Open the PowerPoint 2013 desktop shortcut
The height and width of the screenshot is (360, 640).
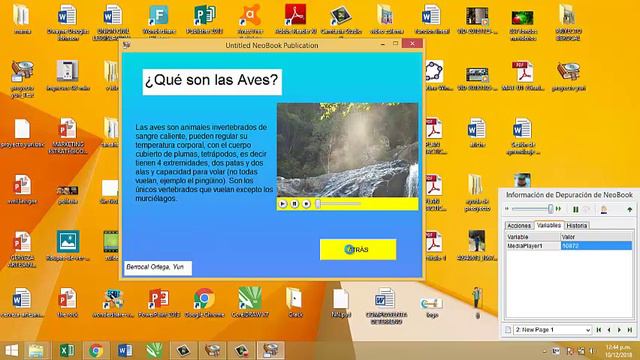pyautogui.click(x=159, y=303)
